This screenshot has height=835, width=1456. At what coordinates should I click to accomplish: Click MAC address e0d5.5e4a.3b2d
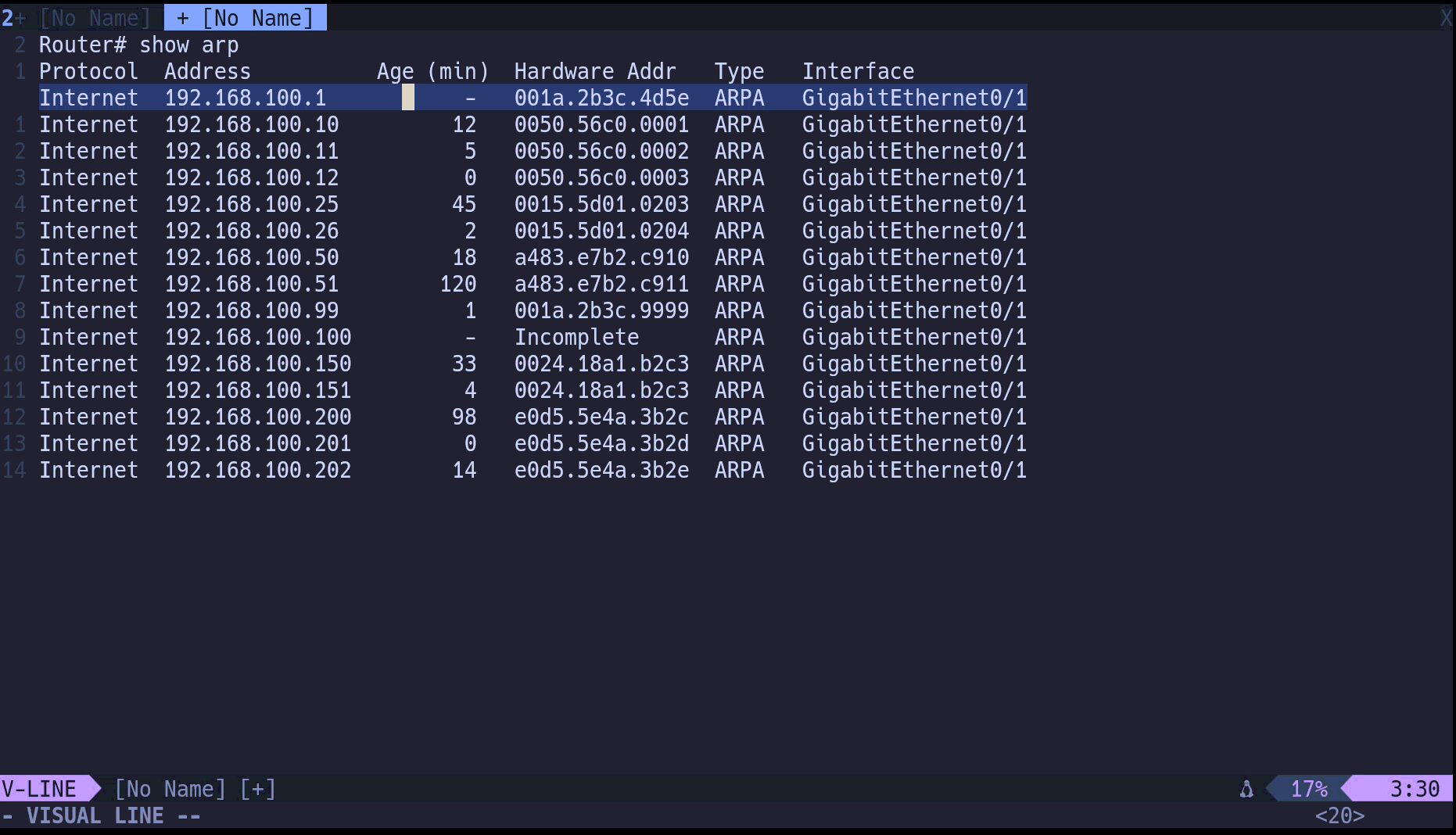tap(601, 443)
